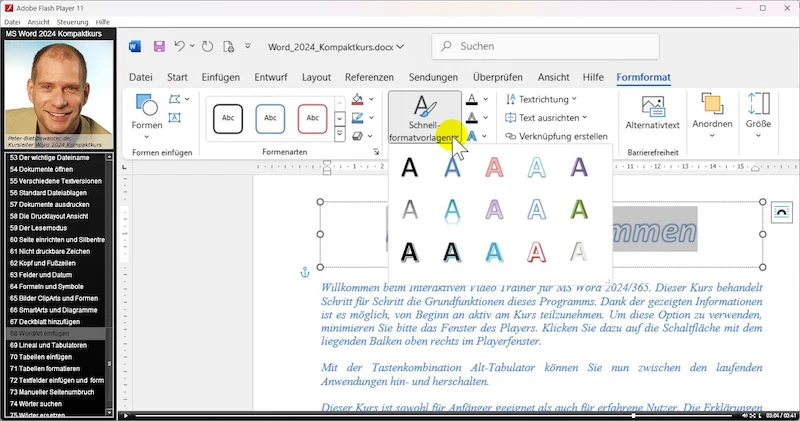Click the text outline A icon
Screen dimensions: 800x421
point(472,118)
